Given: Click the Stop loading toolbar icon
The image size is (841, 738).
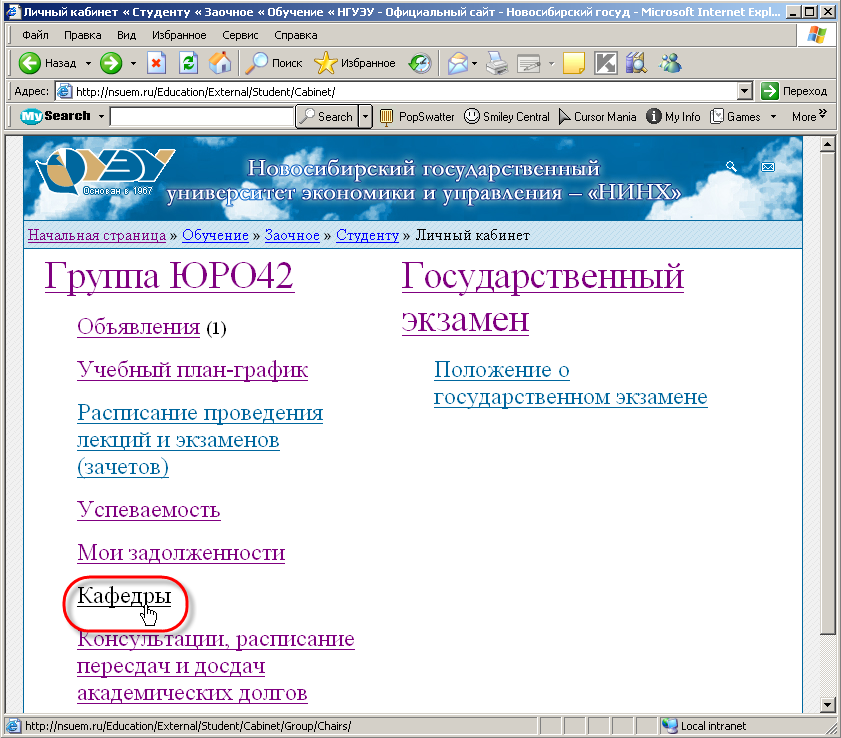Looking at the screenshot, I should [156, 63].
